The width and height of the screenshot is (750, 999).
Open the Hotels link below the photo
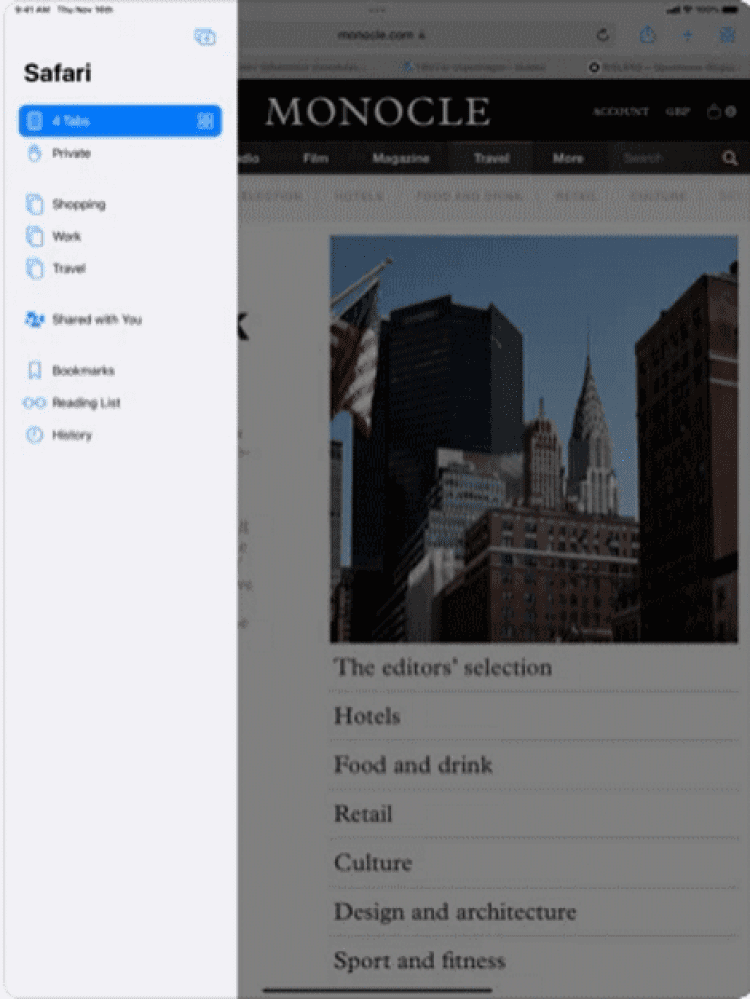[367, 716]
